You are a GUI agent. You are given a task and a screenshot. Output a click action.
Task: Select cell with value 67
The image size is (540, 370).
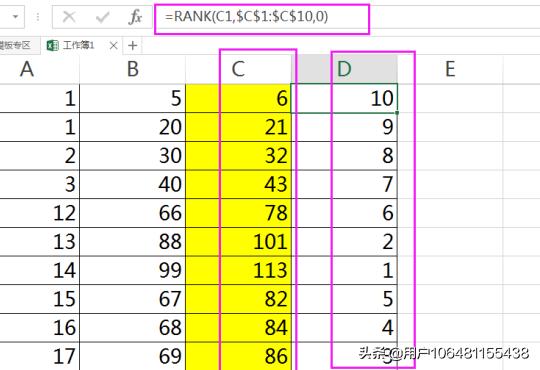point(133,299)
